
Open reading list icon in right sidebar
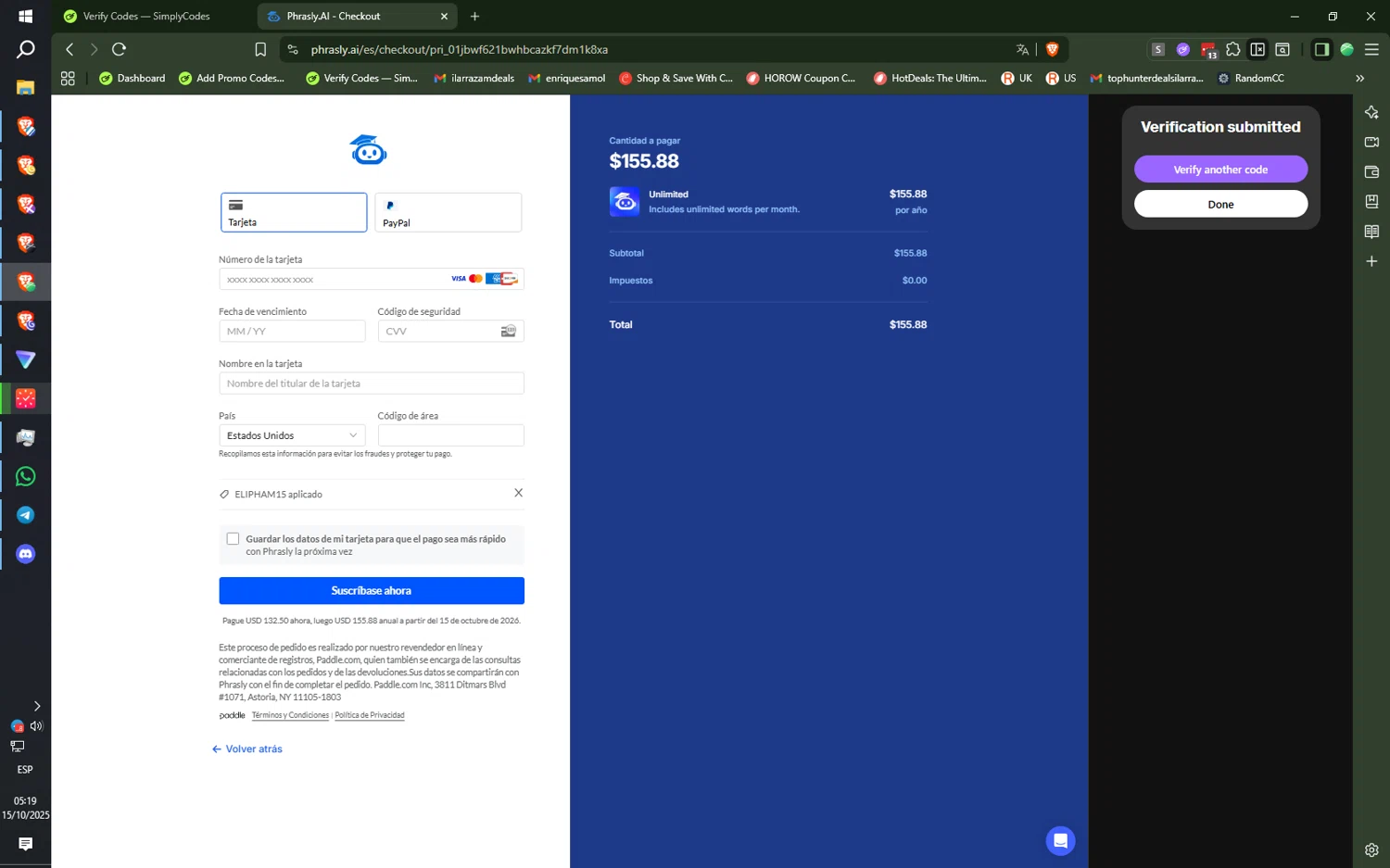(1371, 231)
